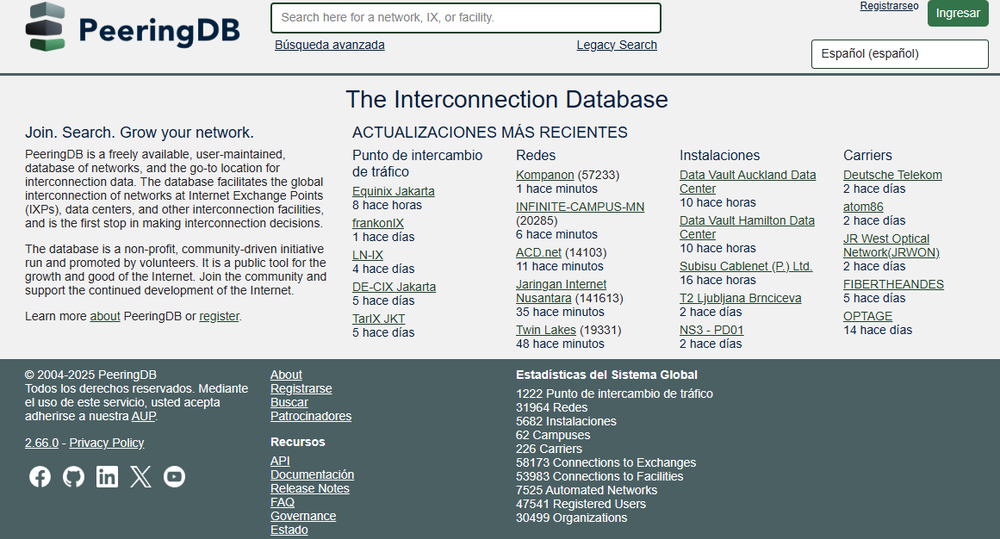Open Subisu Cablenet (P.) Ltd. facility

746,267
